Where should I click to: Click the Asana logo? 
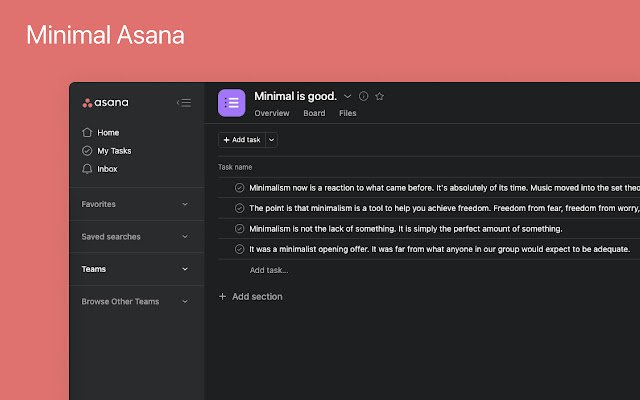click(x=105, y=103)
